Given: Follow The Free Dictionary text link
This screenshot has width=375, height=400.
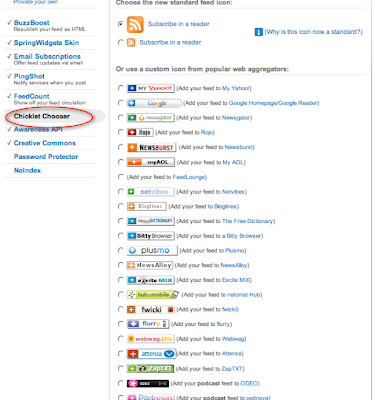Looking at the screenshot, I should pos(248,221).
